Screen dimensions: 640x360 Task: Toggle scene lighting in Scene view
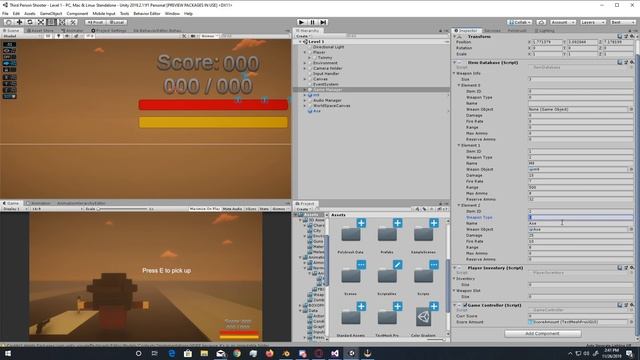tap(58, 36)
